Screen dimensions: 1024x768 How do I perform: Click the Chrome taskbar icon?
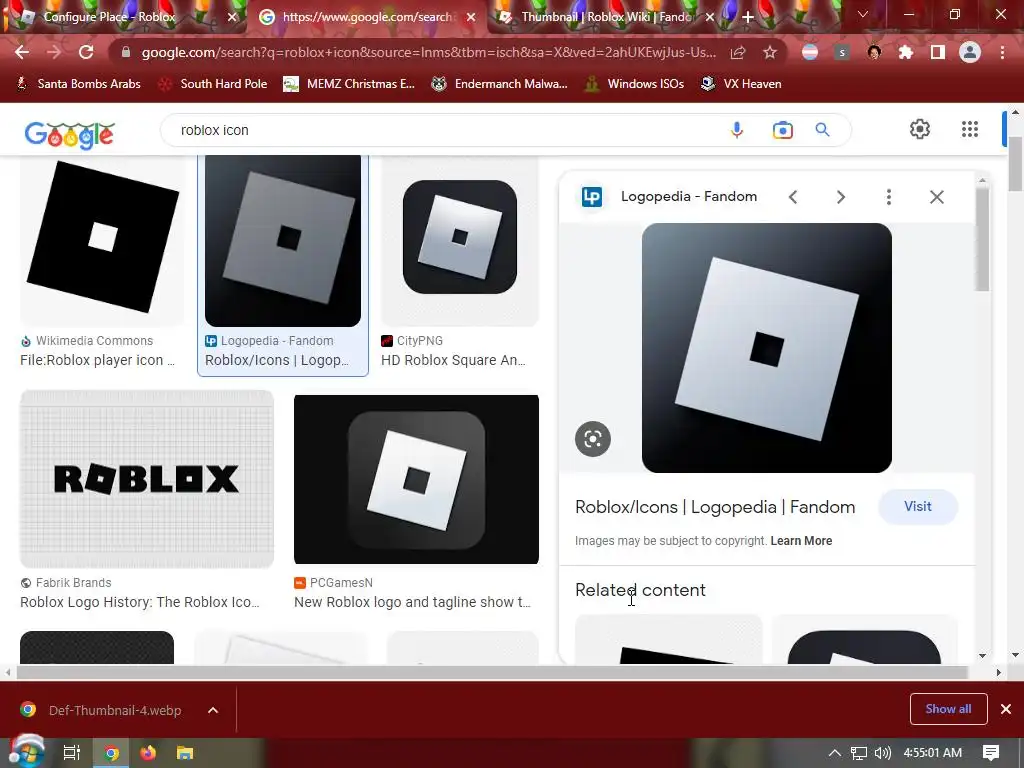112,753
